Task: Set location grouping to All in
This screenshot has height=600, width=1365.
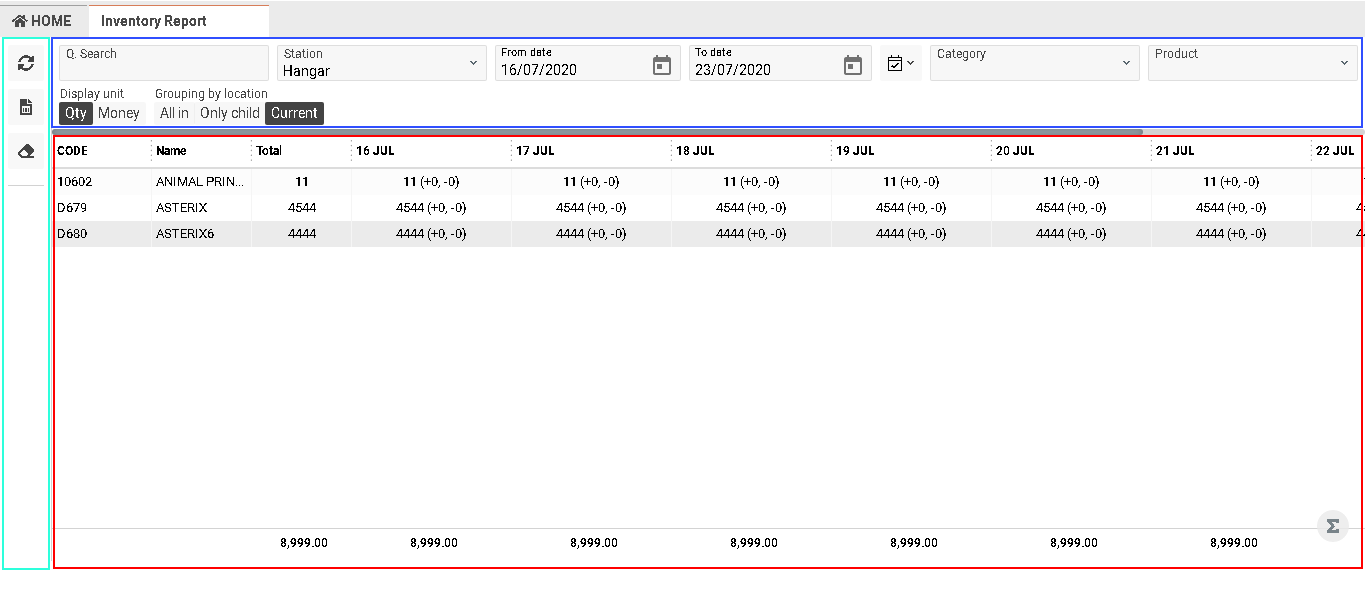Action: 174,113
